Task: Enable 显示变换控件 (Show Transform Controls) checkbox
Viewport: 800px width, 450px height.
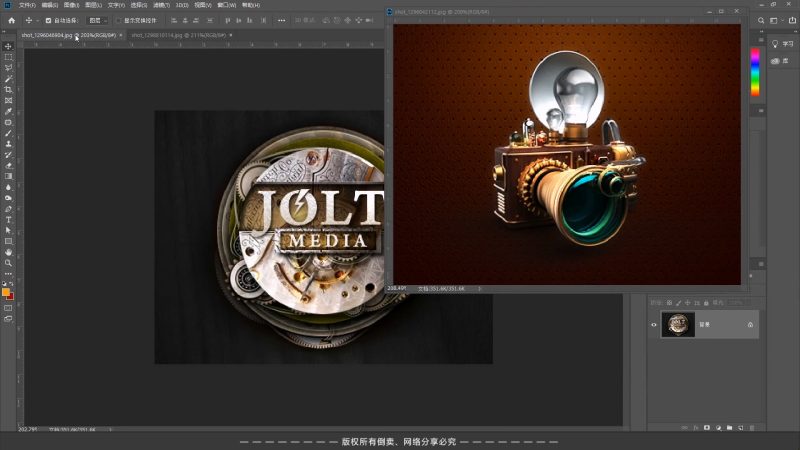Action: pos(118,20)
